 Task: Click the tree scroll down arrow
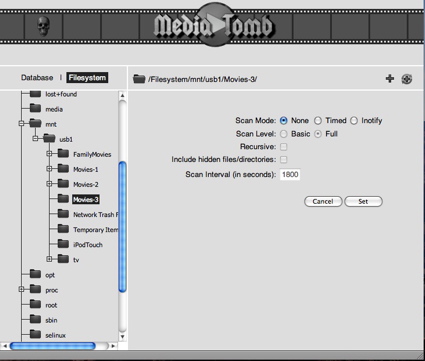tap(122, 337)
